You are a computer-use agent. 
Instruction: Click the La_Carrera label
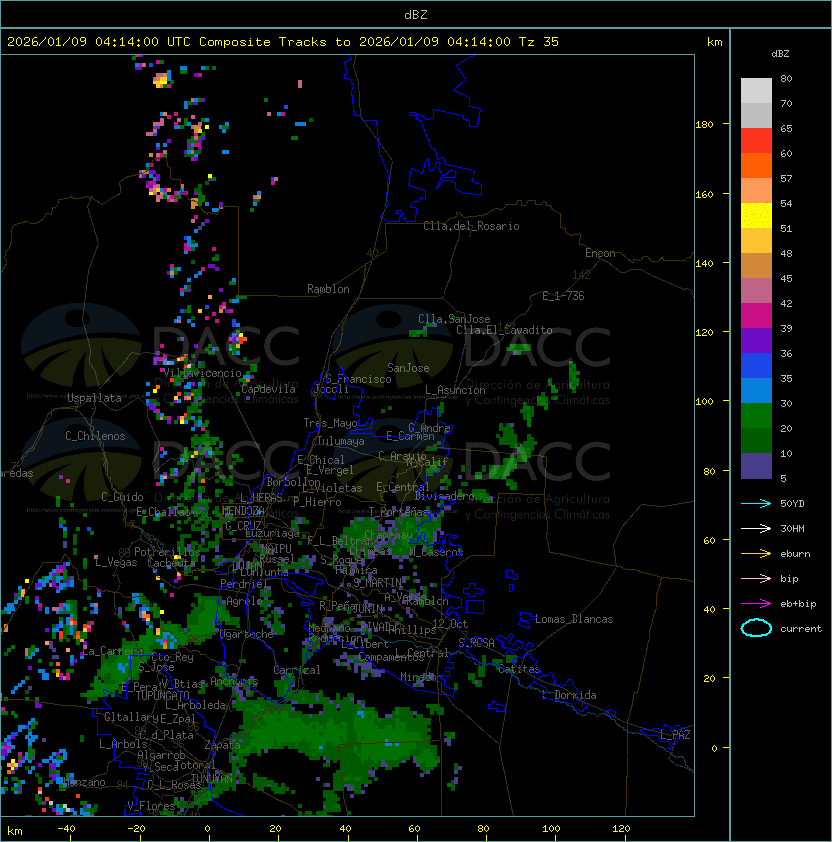(x=113, y=651)
